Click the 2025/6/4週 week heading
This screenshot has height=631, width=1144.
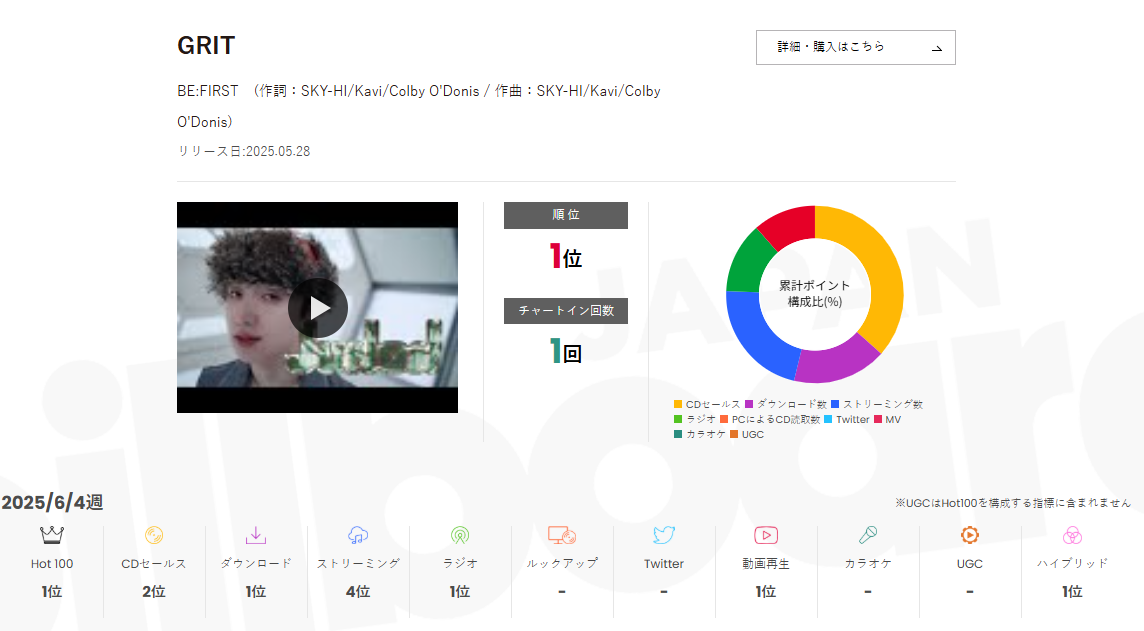[x=53, y=502]
